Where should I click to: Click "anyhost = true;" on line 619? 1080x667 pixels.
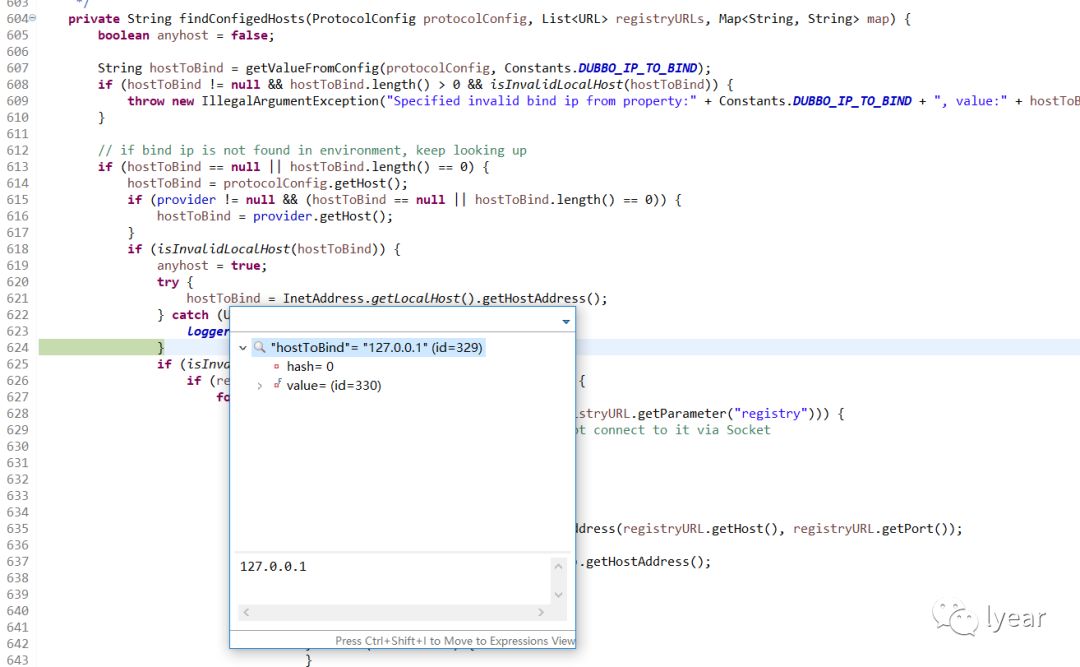pyautogui.click(x=211, y=265)
